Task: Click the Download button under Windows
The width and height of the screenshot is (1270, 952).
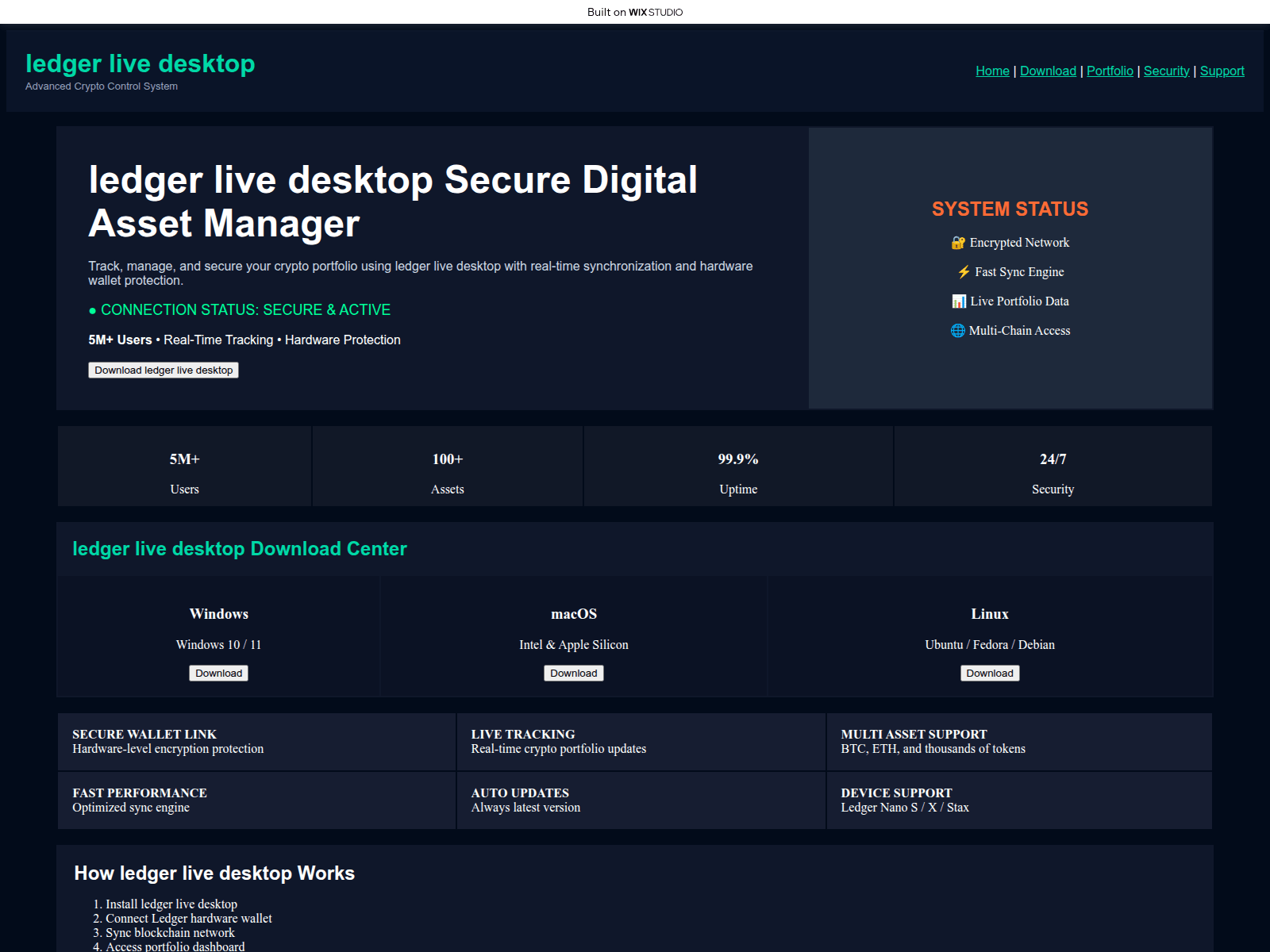Action: [x=219, y=674]
